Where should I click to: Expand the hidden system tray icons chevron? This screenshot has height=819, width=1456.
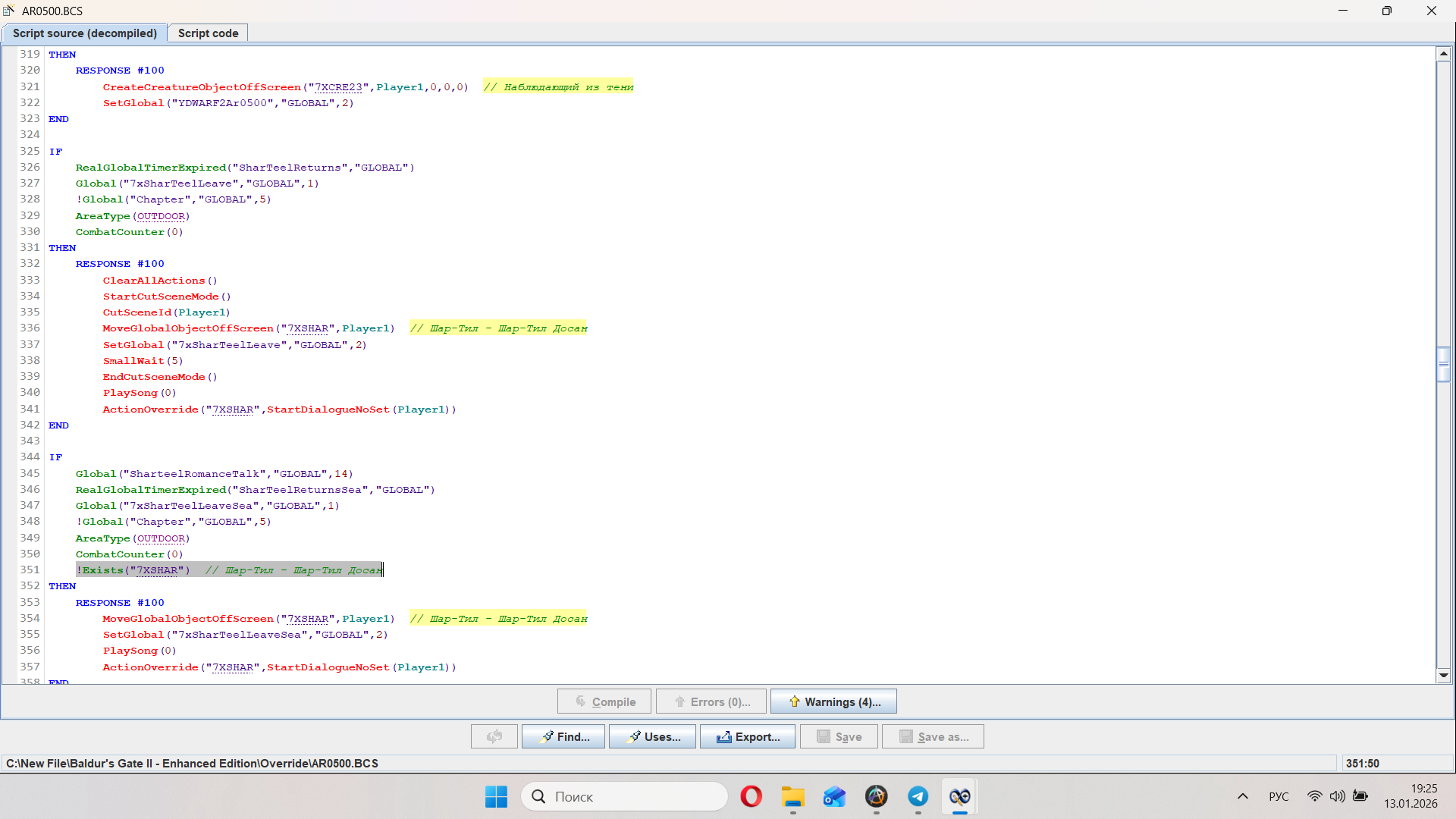pyautogui.click(x=1242, y=796)
